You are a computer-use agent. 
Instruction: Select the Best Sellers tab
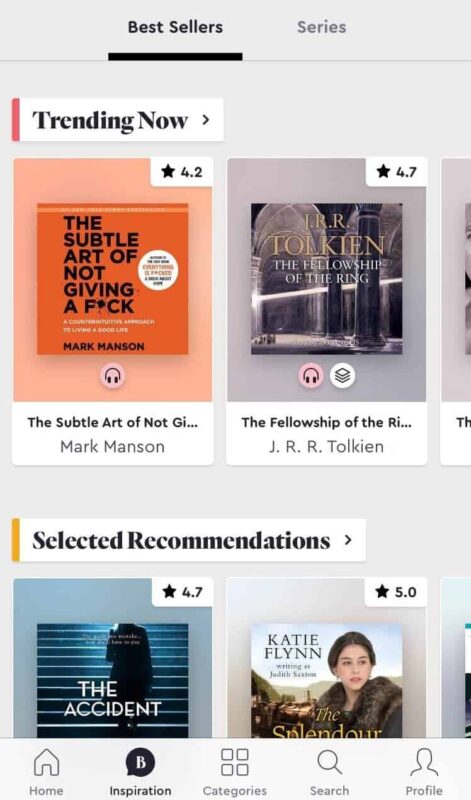click(175, 27)
